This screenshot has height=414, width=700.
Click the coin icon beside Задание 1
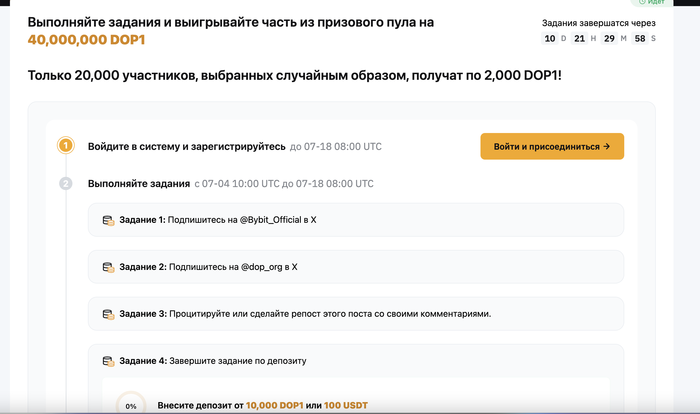coord(108,220)
